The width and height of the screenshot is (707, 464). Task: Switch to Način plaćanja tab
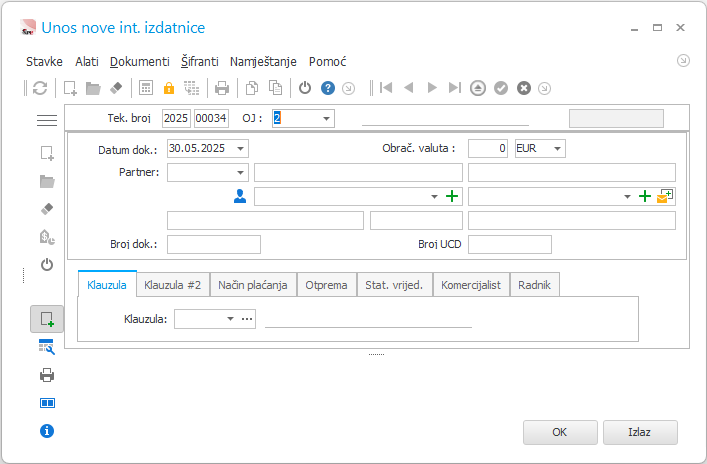(253, 285)
